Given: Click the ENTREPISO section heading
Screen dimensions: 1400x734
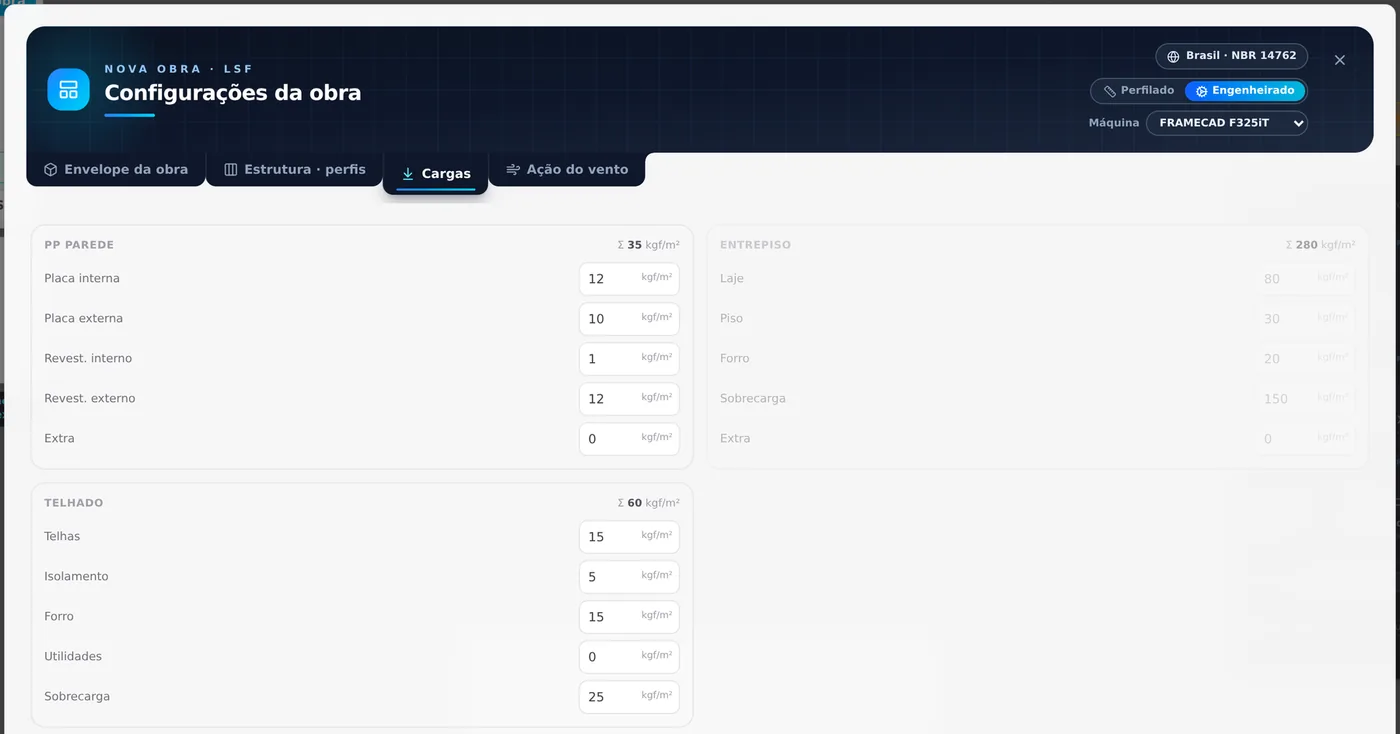Looking at the screenshot, I should click(755, 245).
